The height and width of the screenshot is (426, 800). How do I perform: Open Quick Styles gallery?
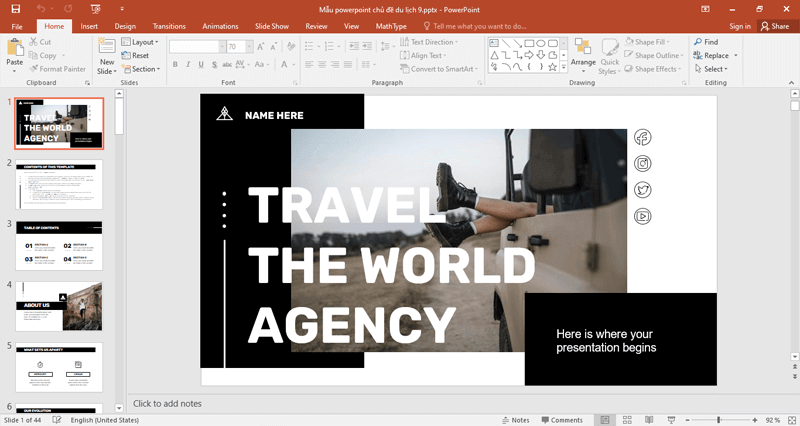pos(610,56)
